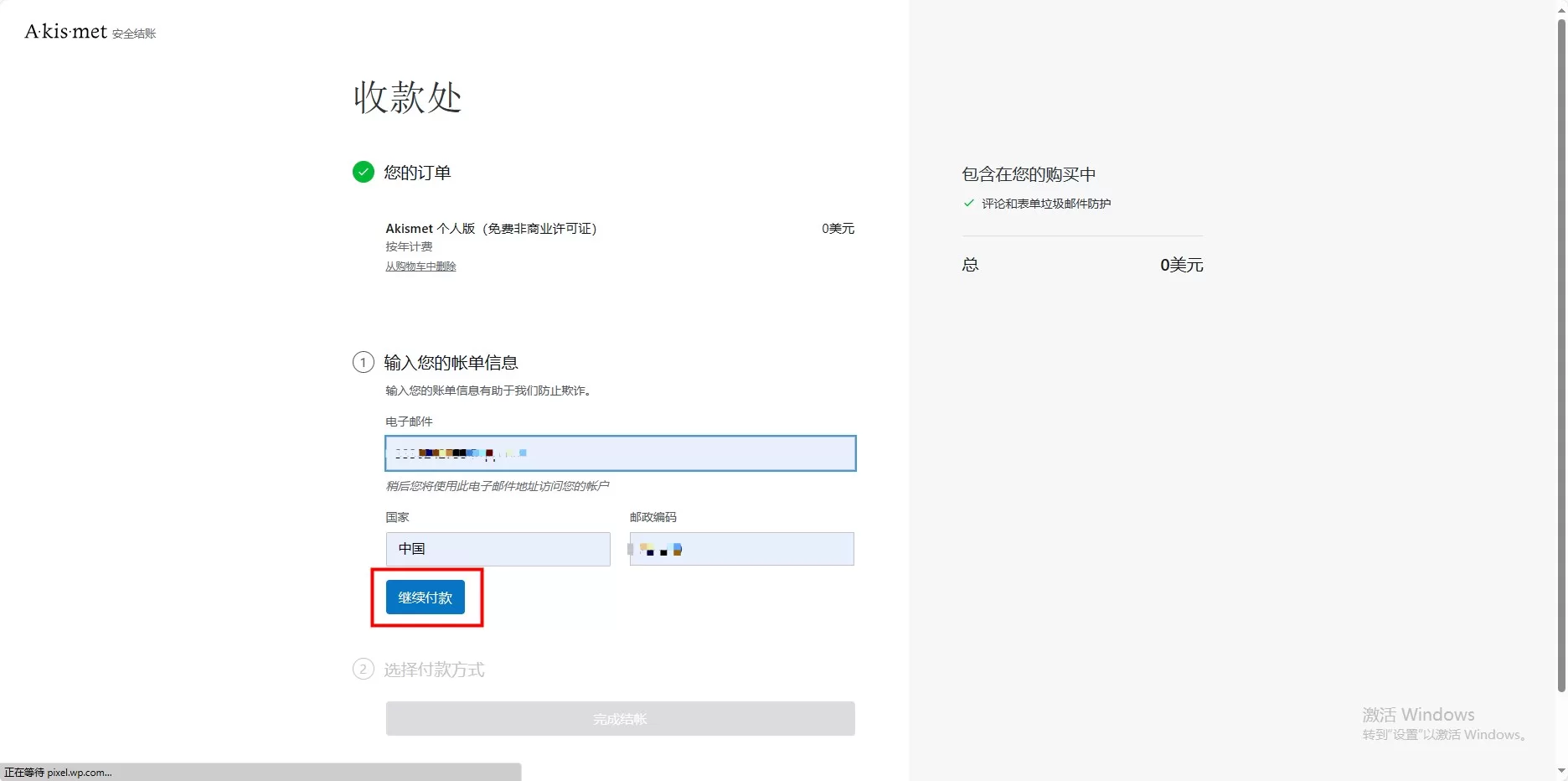This screenshot has height=781, width=1568.
Task: Click the 选择付款方式 heading
Action: [x=434, y=670]
